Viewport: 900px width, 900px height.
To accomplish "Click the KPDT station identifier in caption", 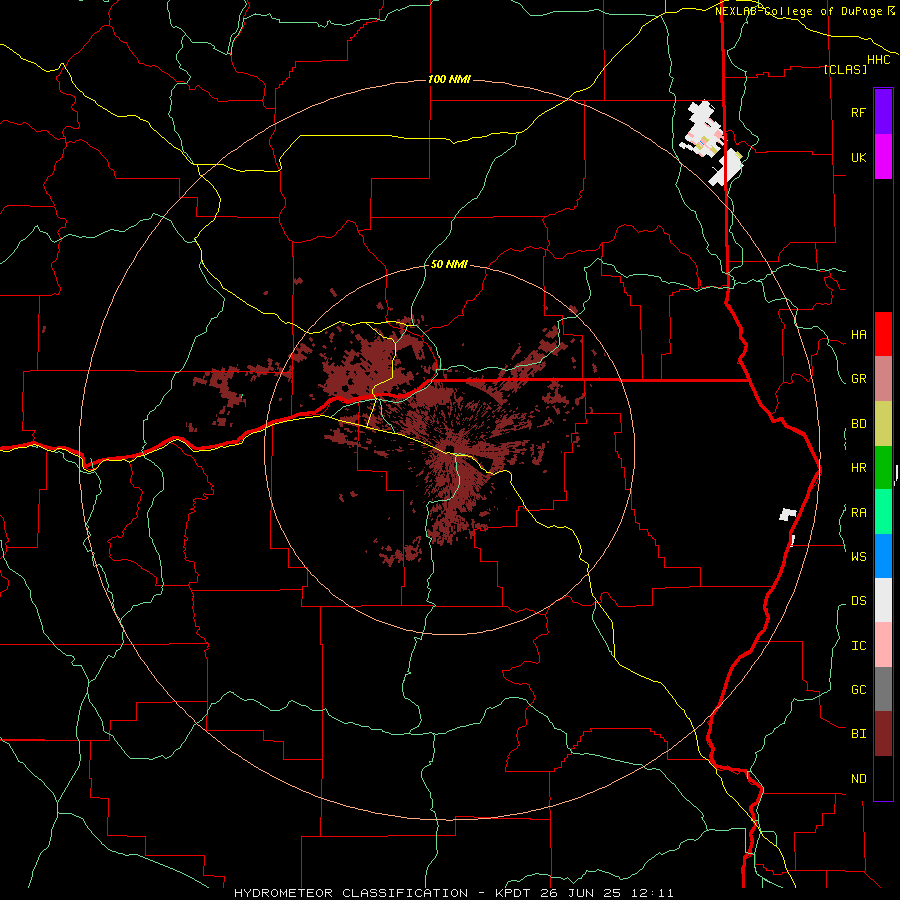I will click(x=513, y=893).
